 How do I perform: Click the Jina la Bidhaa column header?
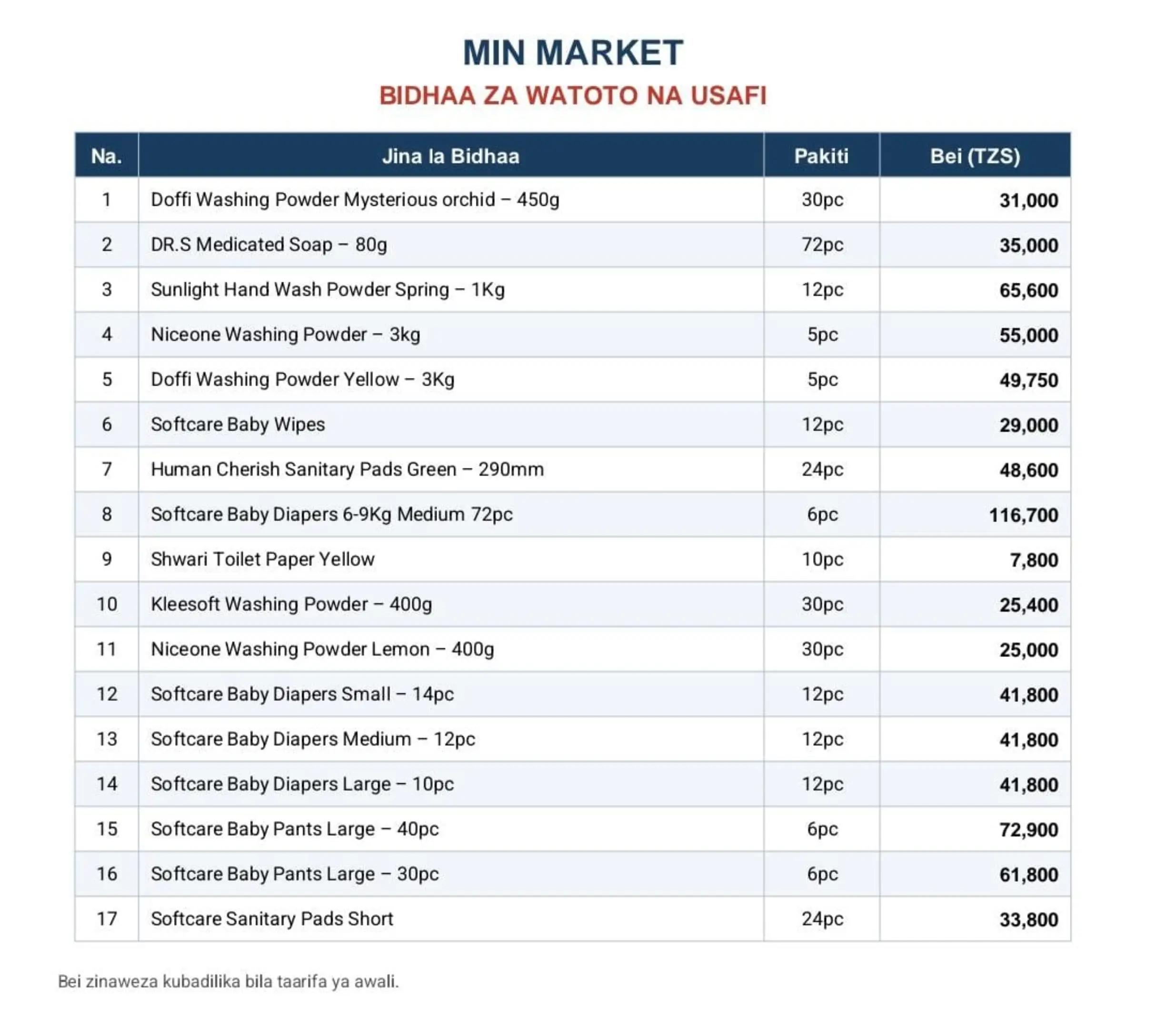(x=450, y=156)
